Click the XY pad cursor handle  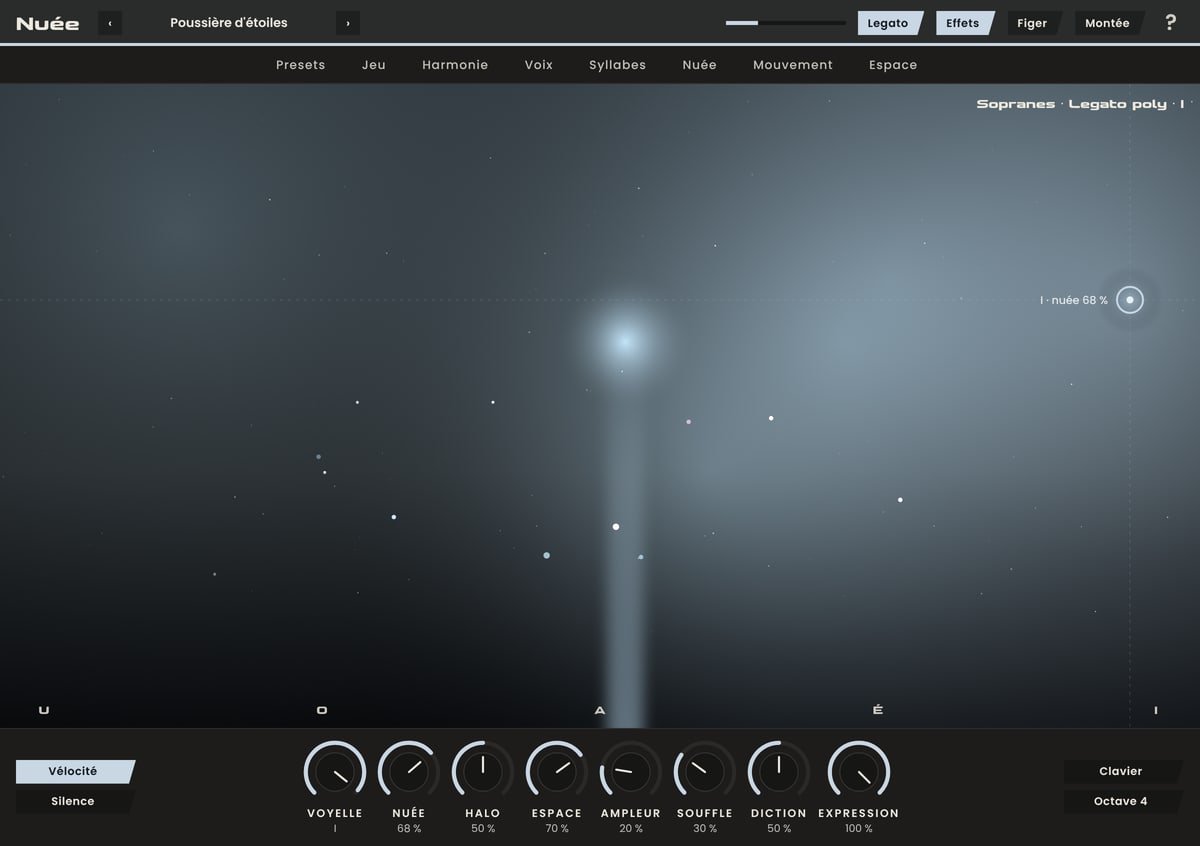pos(1130,300)
